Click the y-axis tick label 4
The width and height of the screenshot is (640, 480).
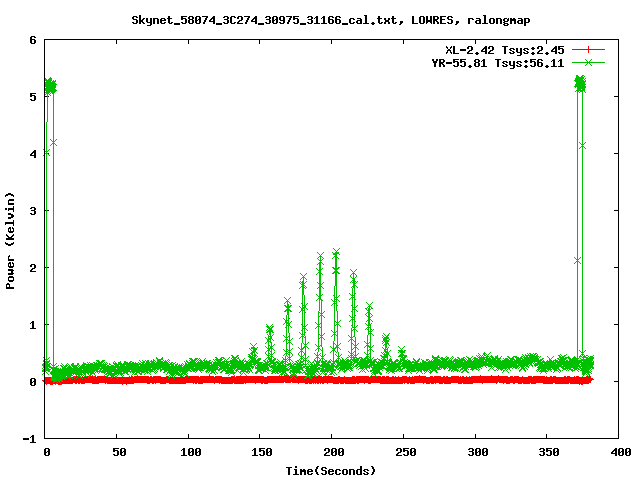tap(33, 154)
